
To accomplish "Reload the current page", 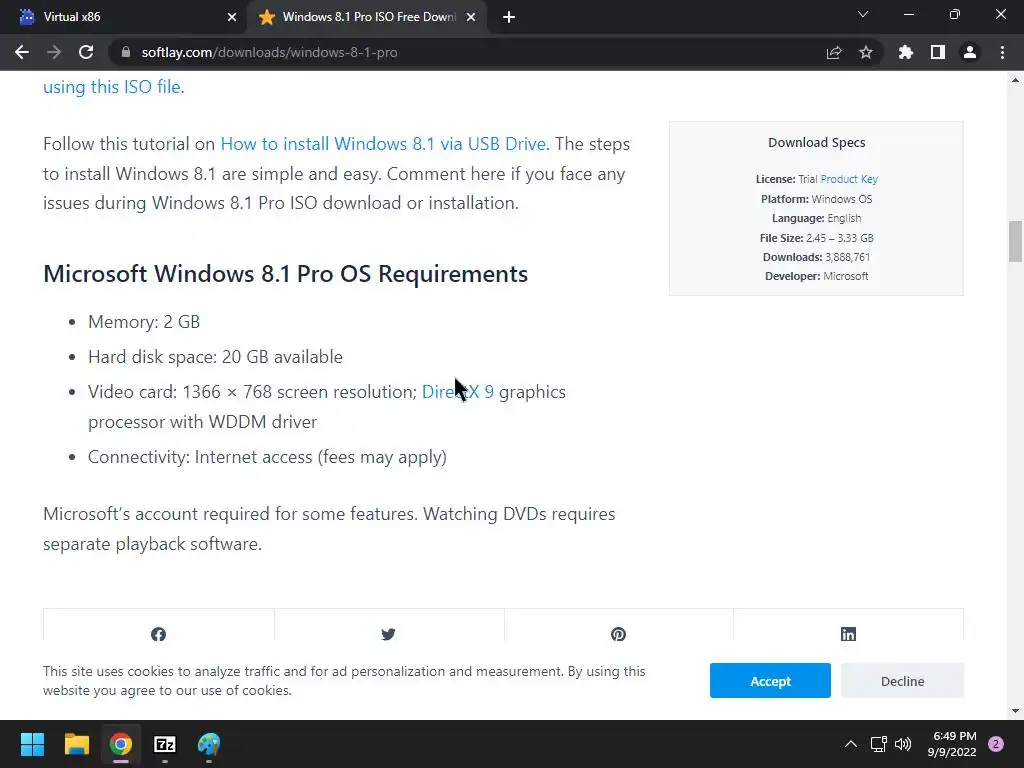I will [x=86, y=52].
